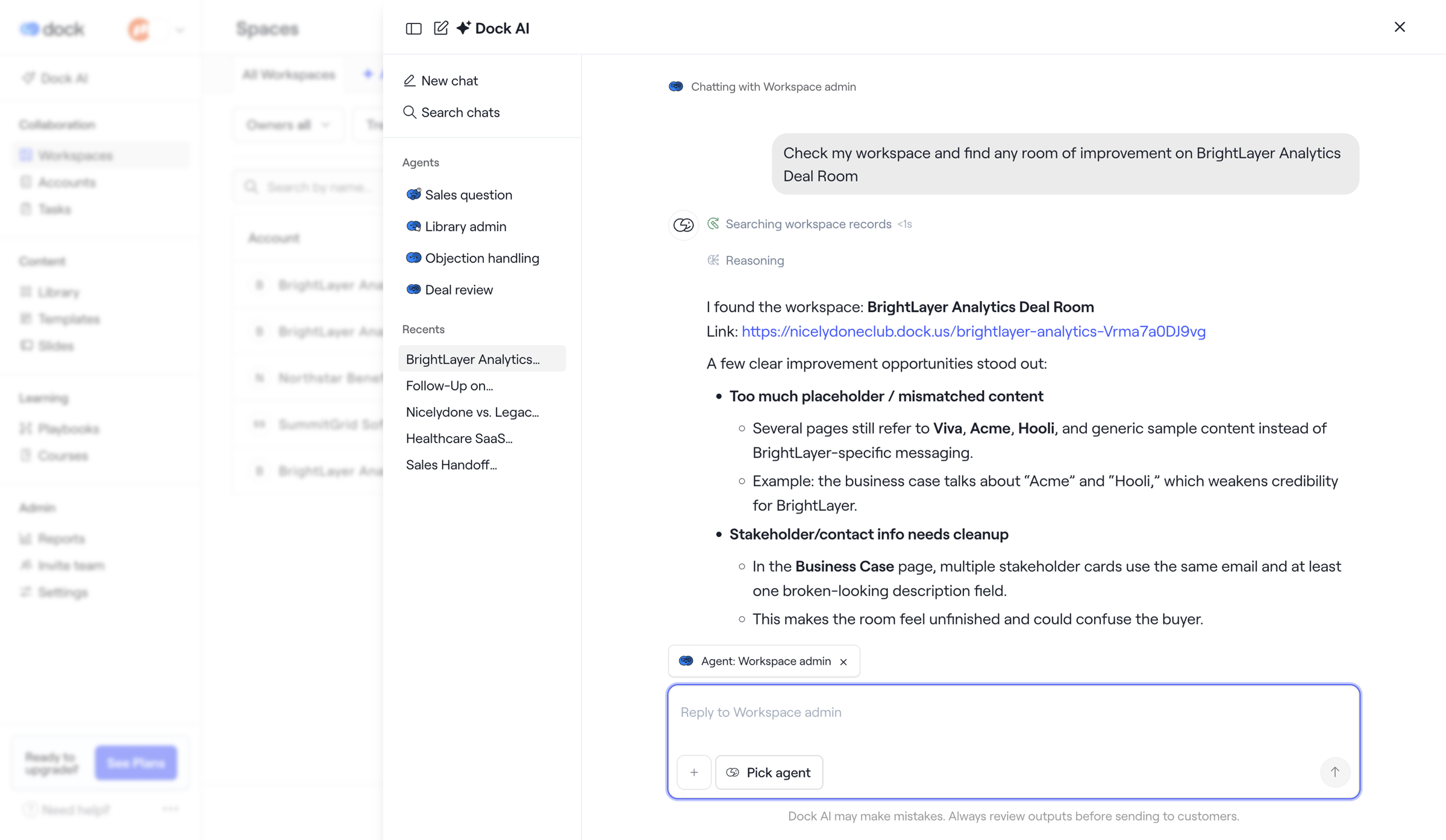This screenshot has height=840, width=1446.
Task: Go to Accounts in sidebar
Action: point(58,182)
